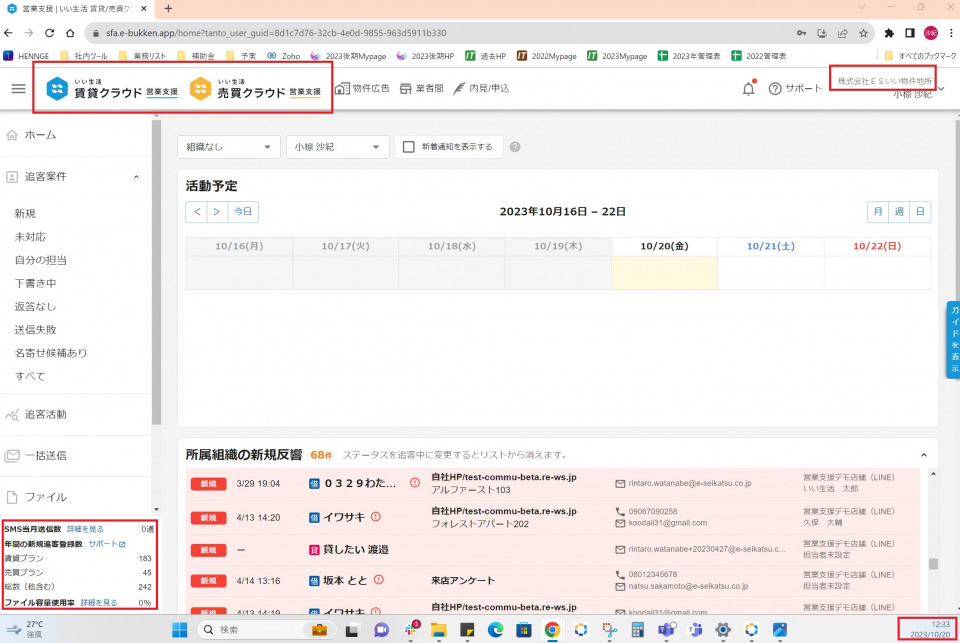Jump to 今日 in the calendar

[x=243, y=211]
